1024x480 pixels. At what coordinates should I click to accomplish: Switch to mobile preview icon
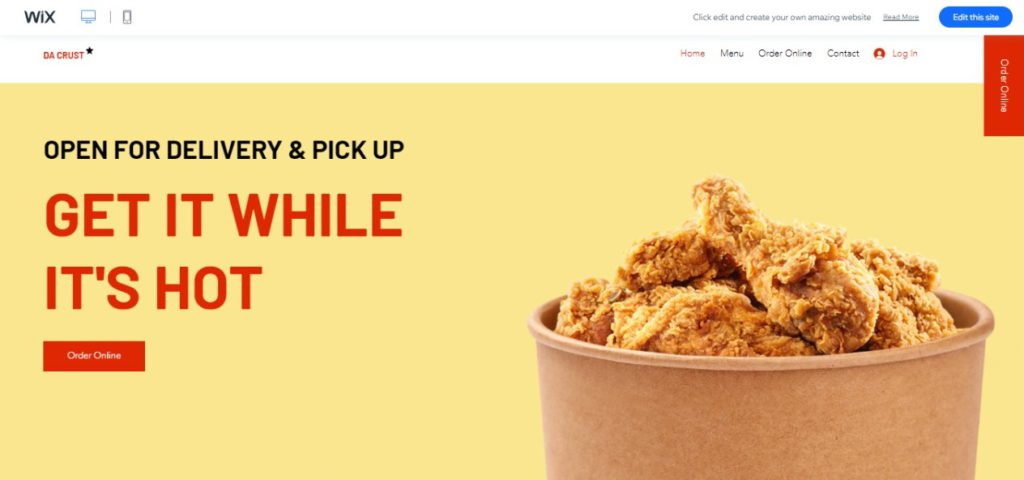click(x=127, y=17)
